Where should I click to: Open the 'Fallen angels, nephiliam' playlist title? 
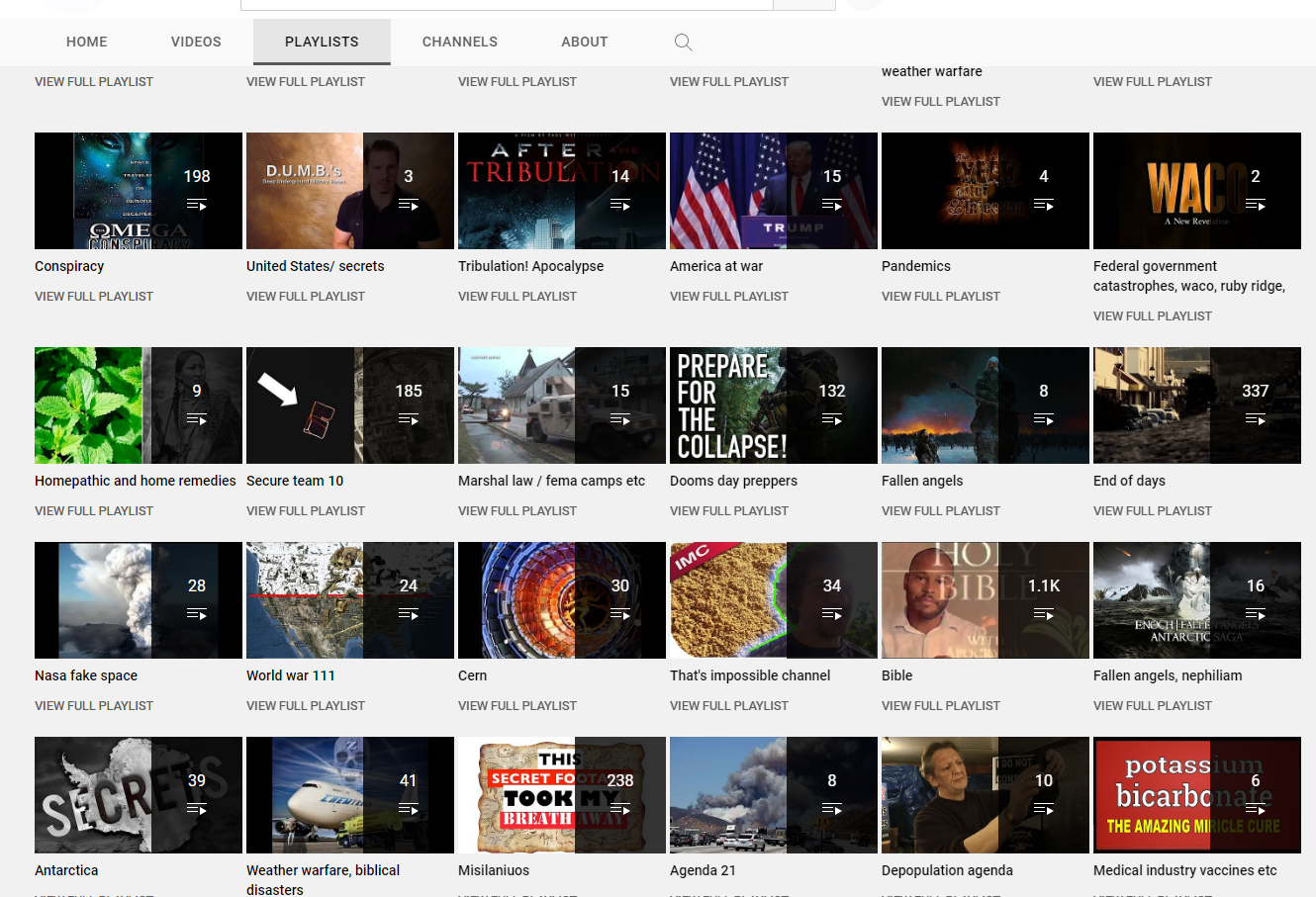tap(1167, 675)
